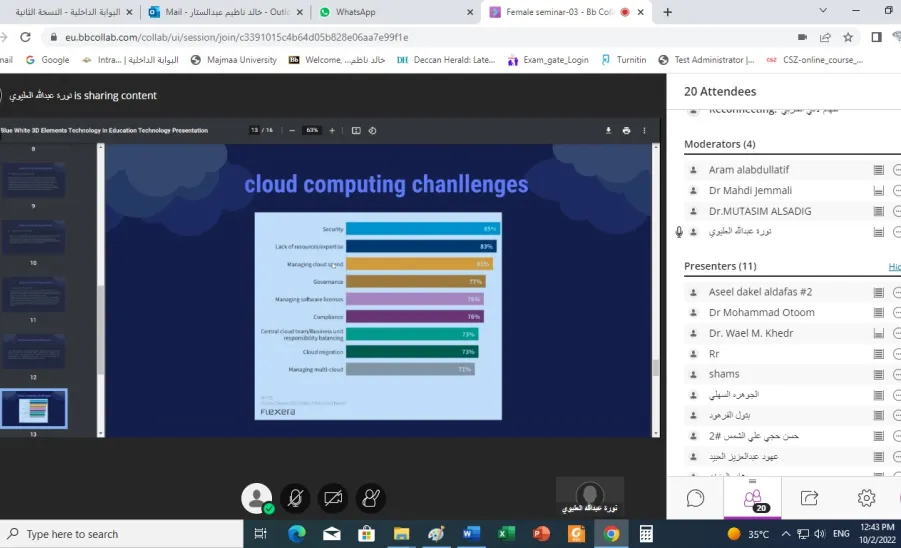The image size is (901, 548).
Task: Click the connection status icon for Dr Mohammad Otoom
Action: click(878, 312)
